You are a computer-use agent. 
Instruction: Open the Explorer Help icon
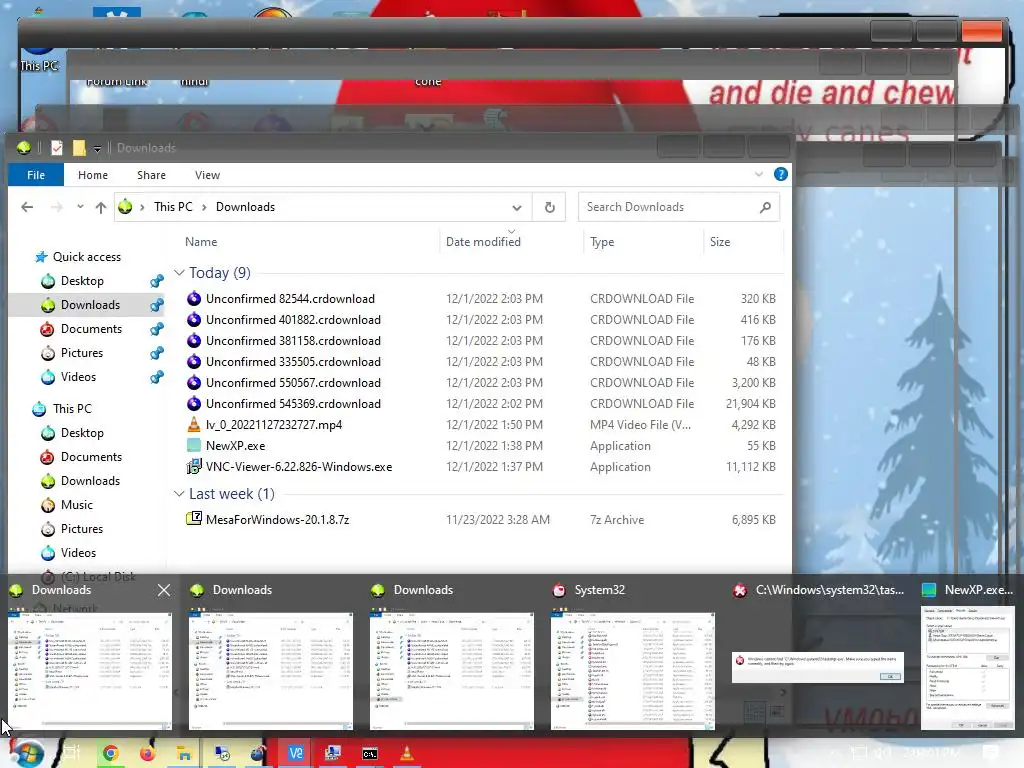tap(780, 174)
